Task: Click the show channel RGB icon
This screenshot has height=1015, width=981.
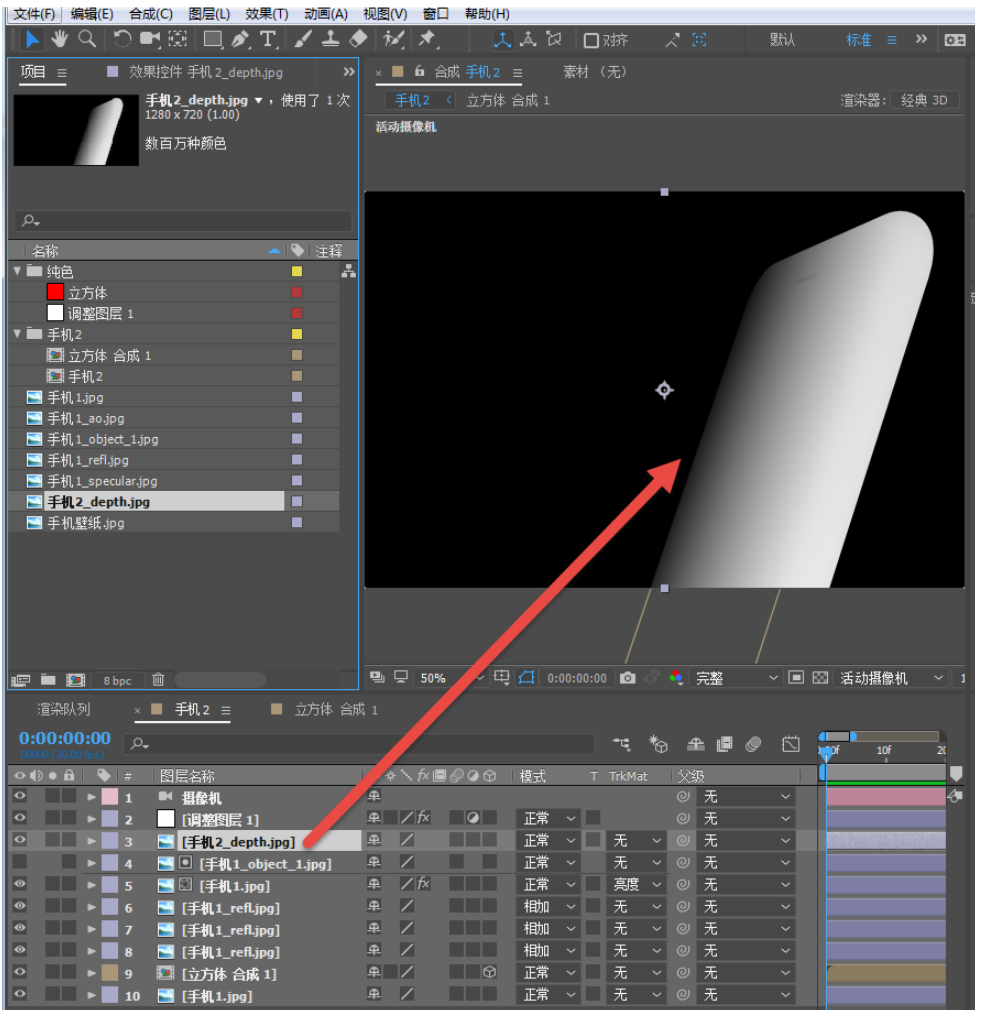Action: tap(676, 678)
